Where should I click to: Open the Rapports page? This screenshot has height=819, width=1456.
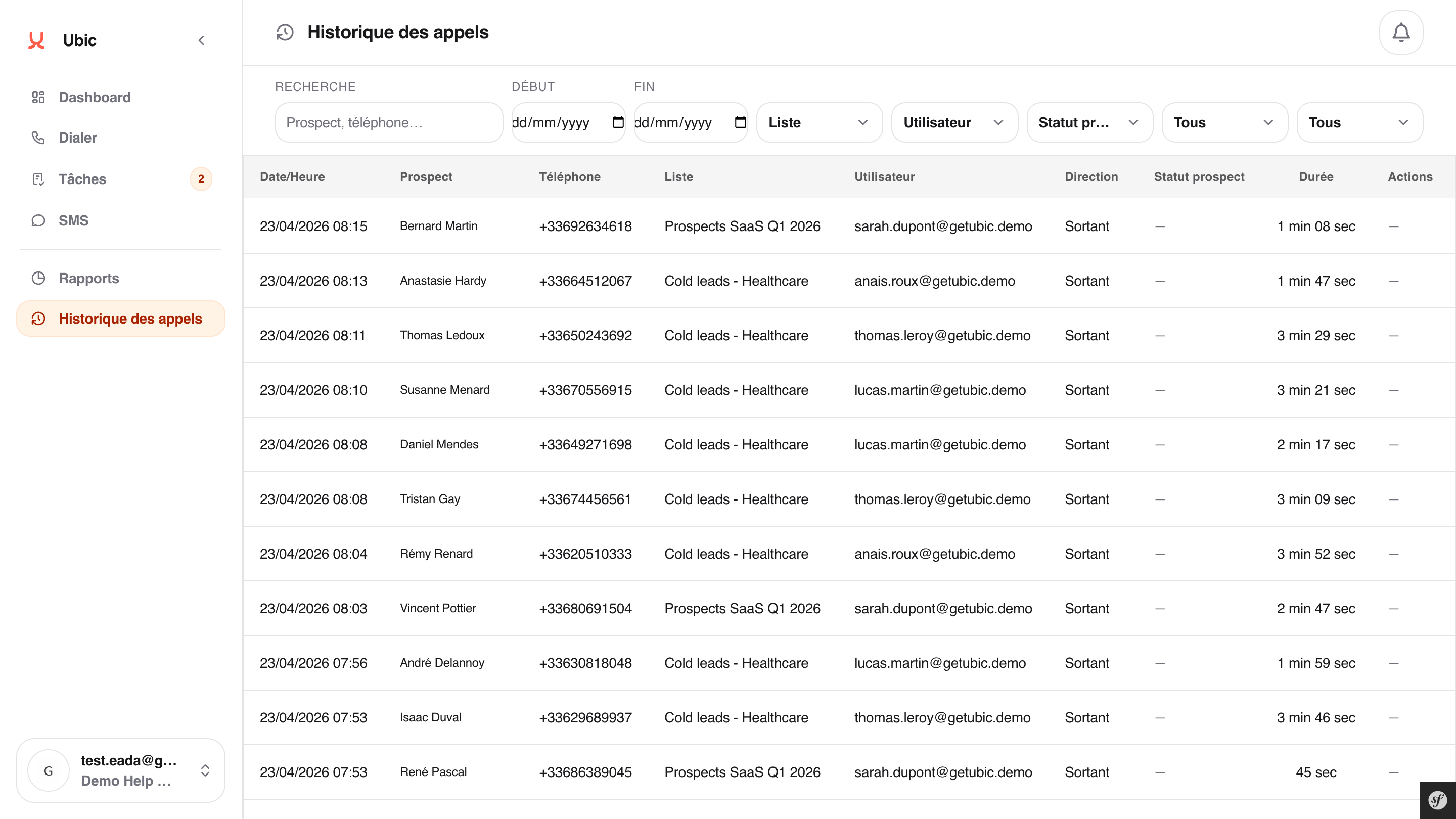(x=89, y=278)
